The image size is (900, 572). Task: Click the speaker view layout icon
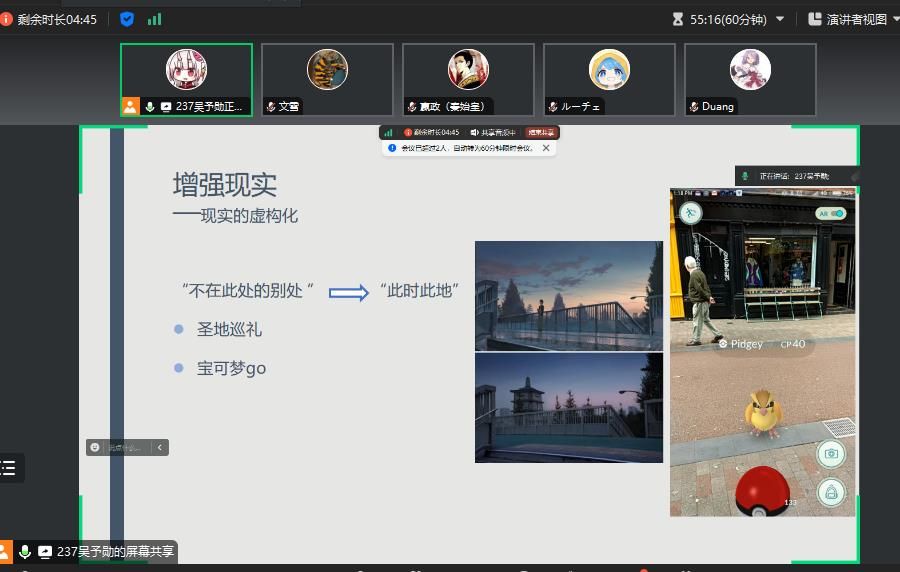coord(814,19)
